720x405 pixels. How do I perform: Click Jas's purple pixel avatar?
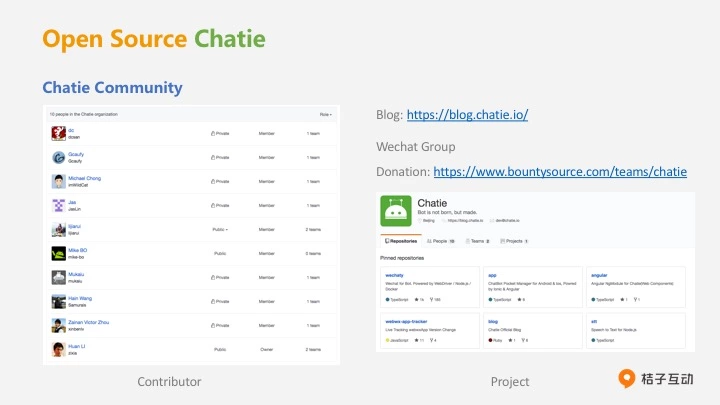[58, 205]
